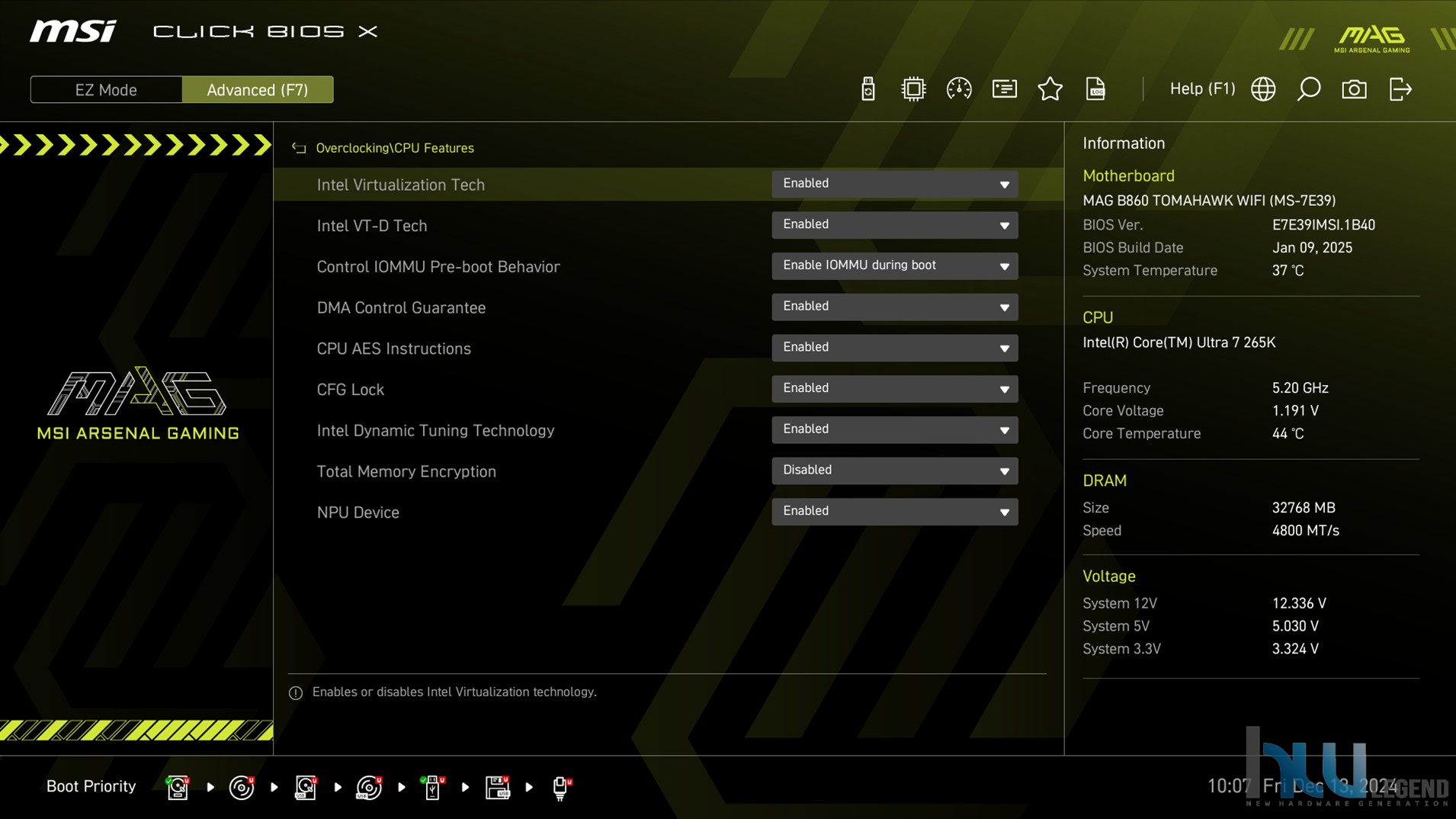
Task: Open the CPU chip settings icon
Action: (912, 89)
